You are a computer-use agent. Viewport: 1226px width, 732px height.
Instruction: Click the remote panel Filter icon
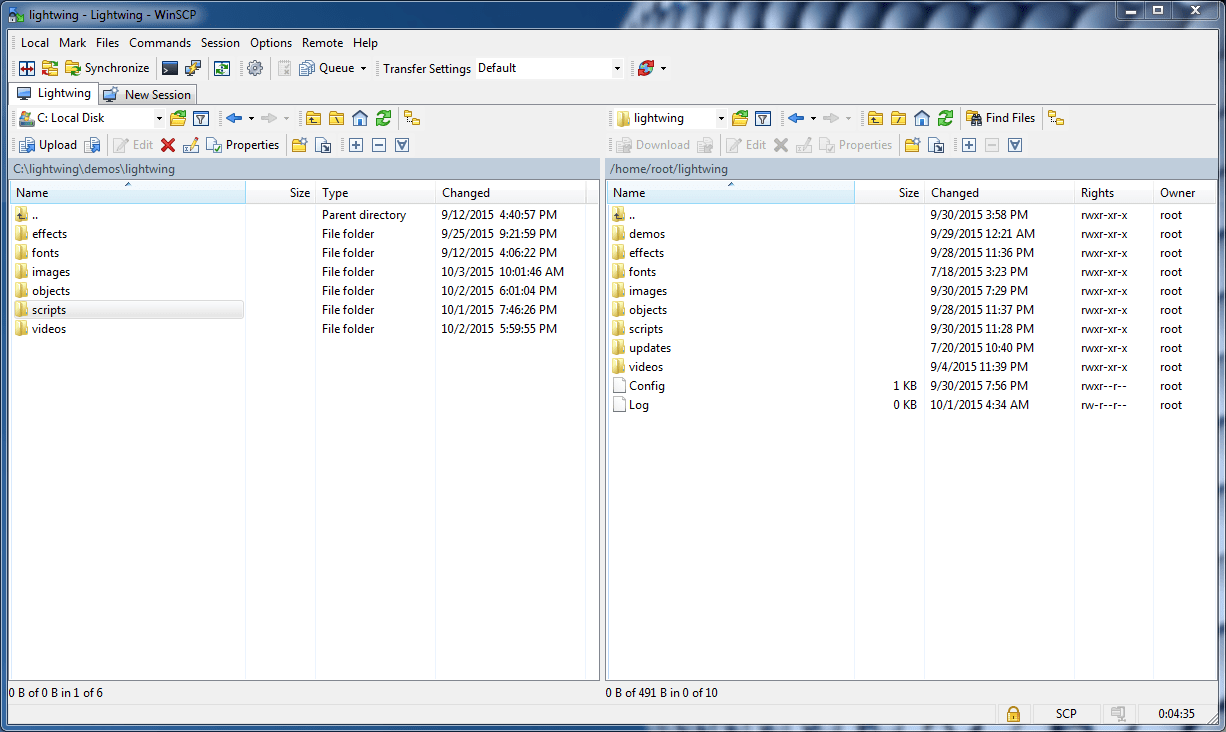coord(763,118)
